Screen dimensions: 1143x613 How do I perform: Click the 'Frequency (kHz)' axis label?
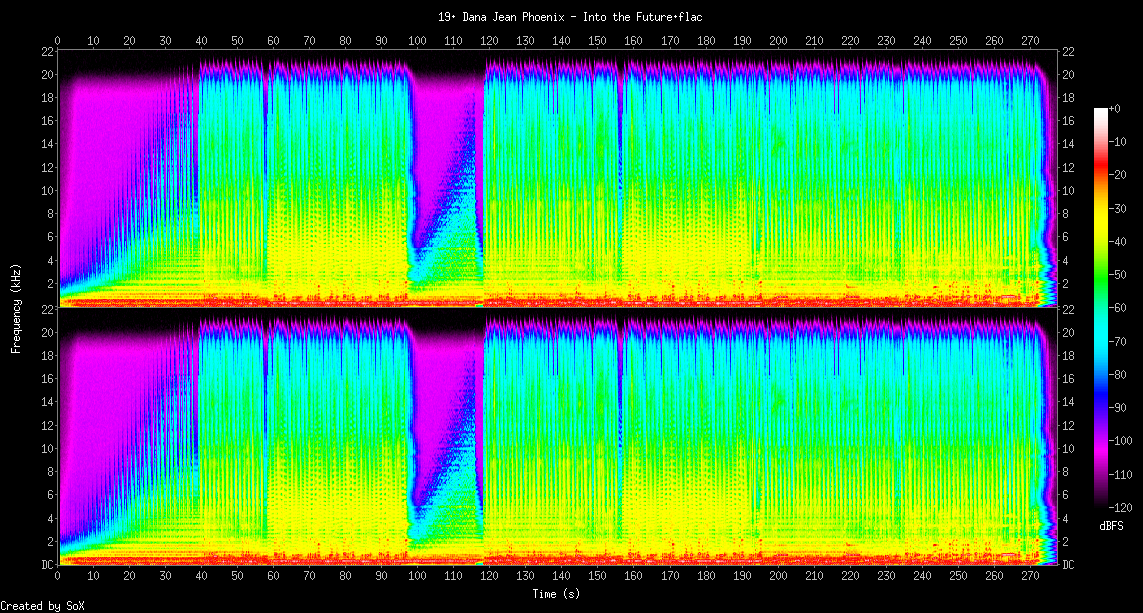pyautogui.click(x=16, y=306)
